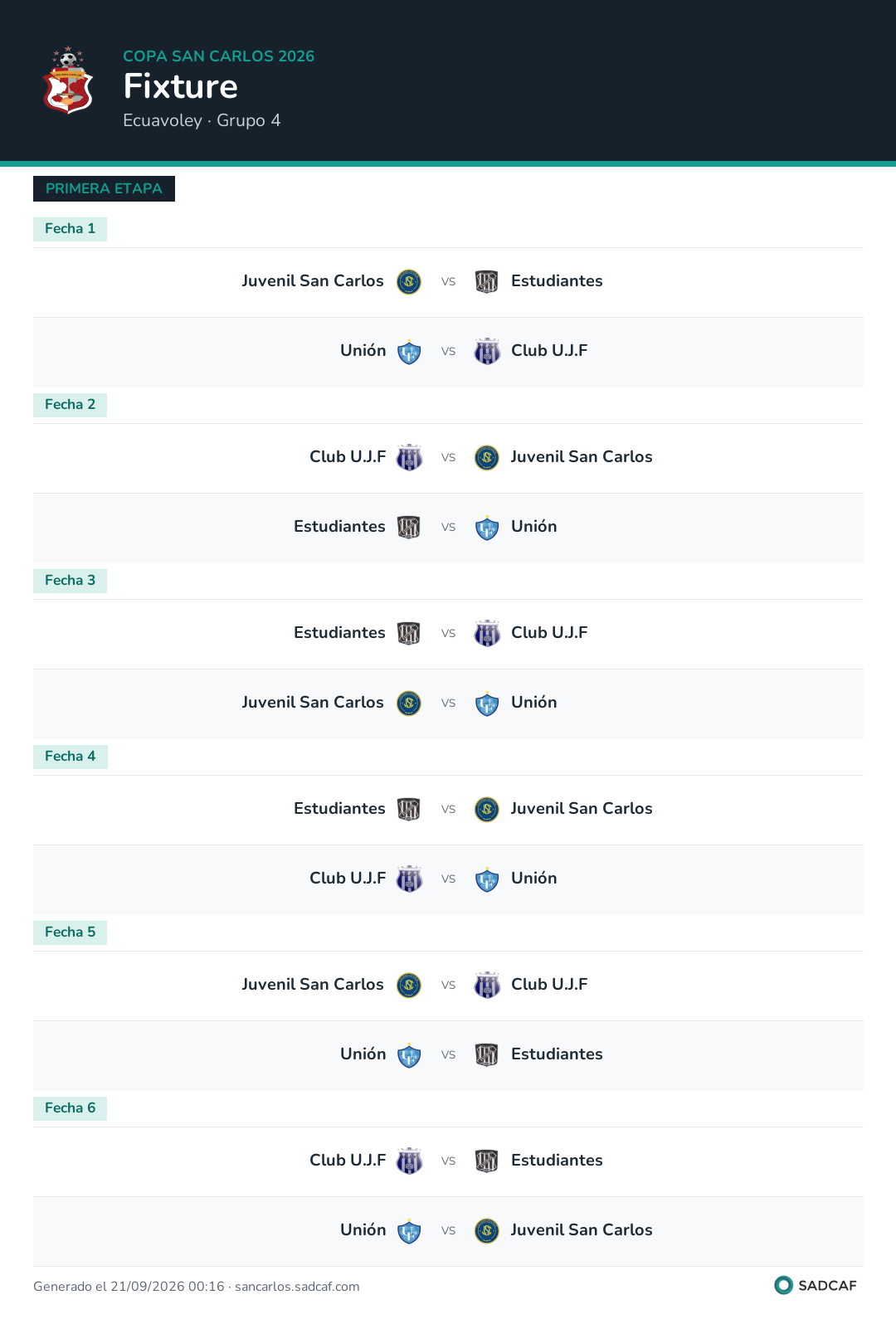Click the Copa San Carlos tournament logo

68,80
